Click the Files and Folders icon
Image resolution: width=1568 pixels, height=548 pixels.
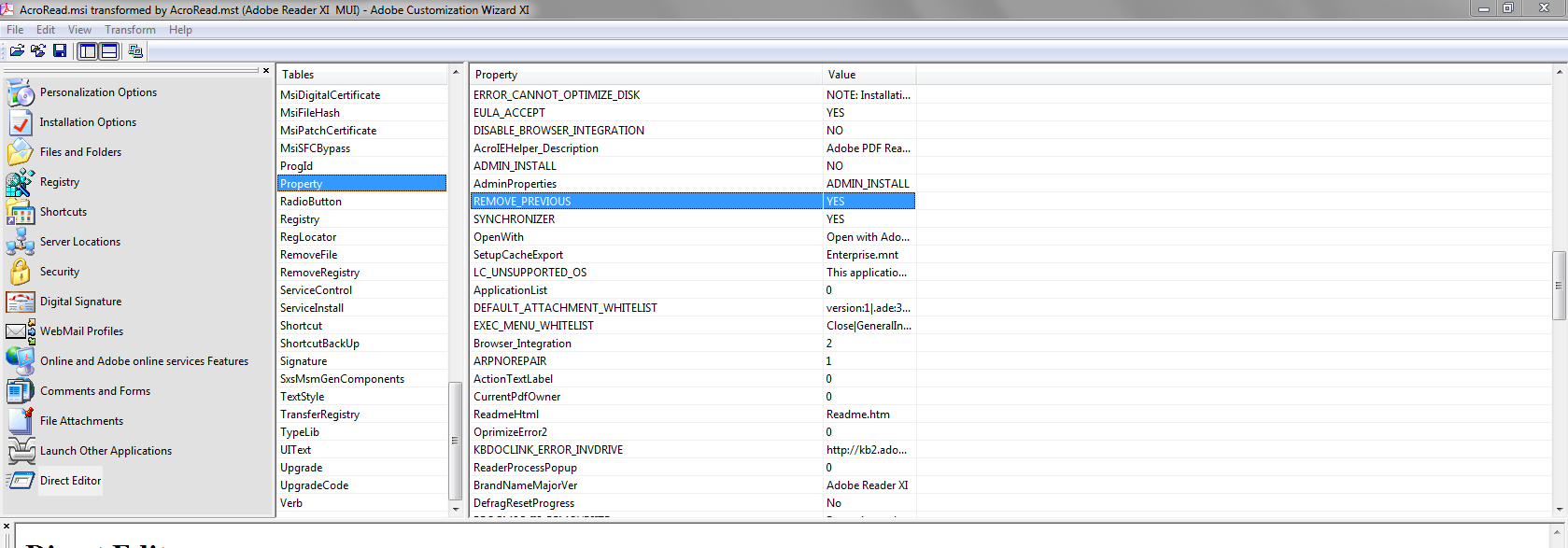point(21,152)
